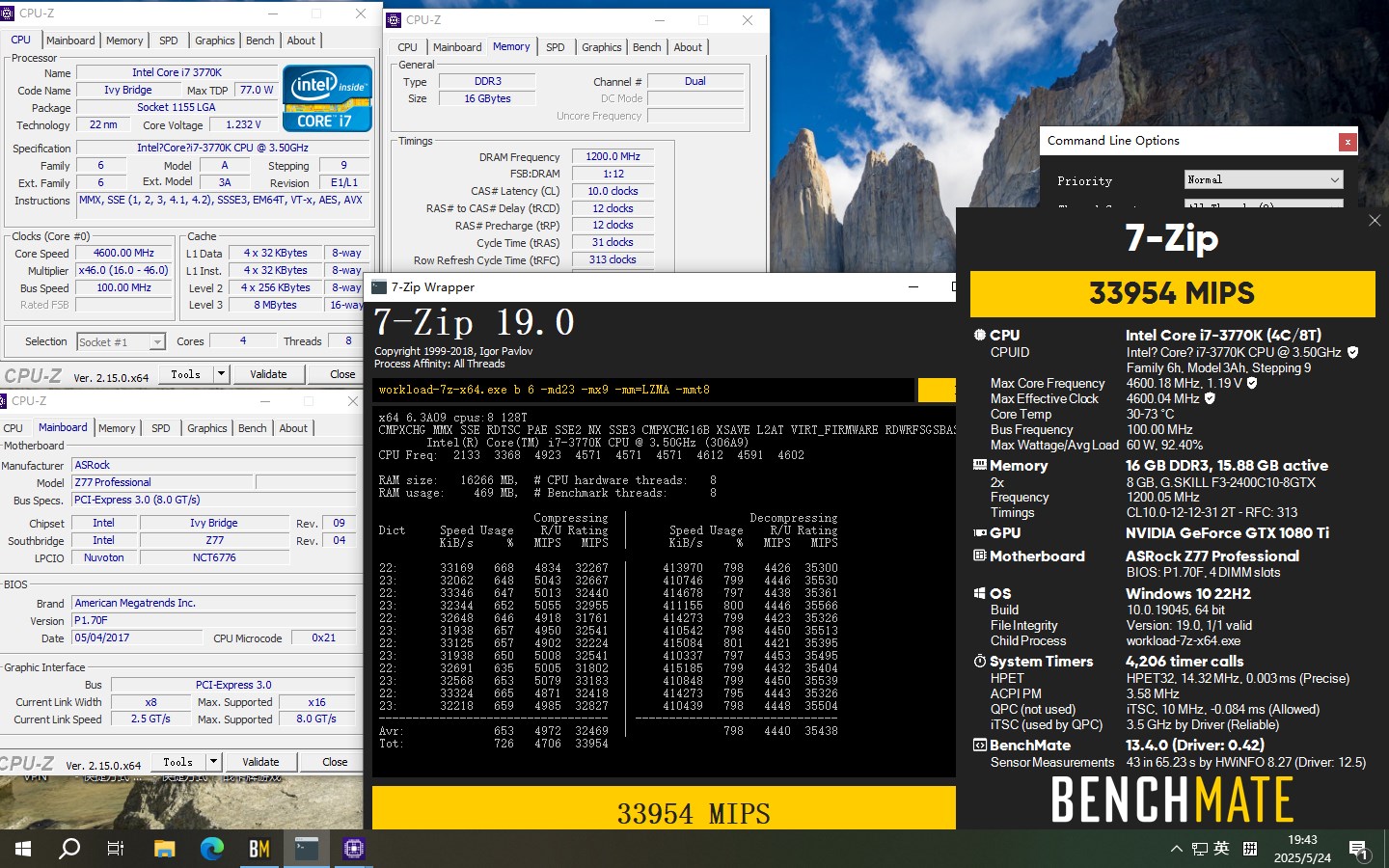Open taskbar Search

pos(69,849)
